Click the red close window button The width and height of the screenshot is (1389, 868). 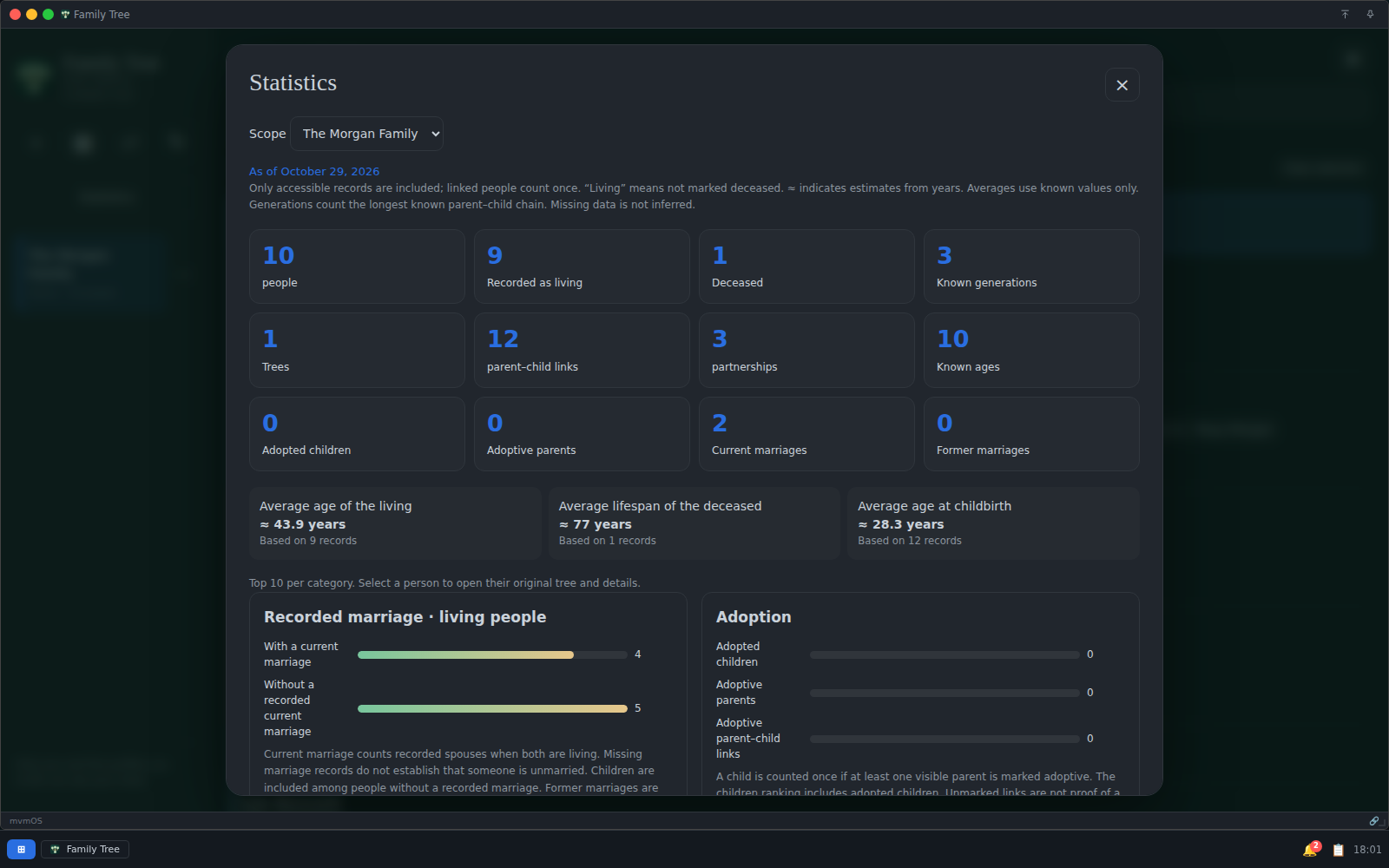15,15
